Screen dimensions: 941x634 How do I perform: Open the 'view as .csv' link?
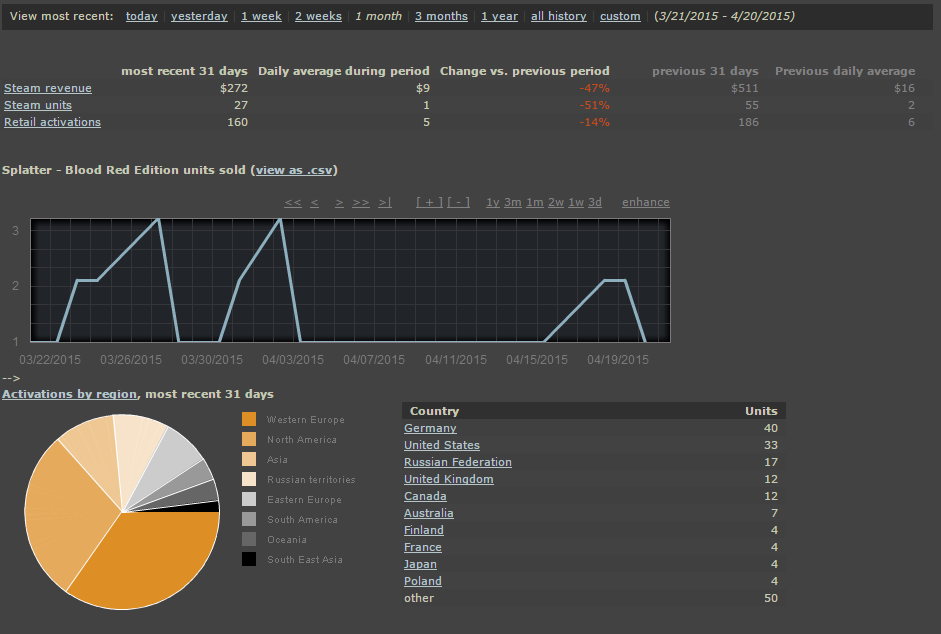coord(294,170)
